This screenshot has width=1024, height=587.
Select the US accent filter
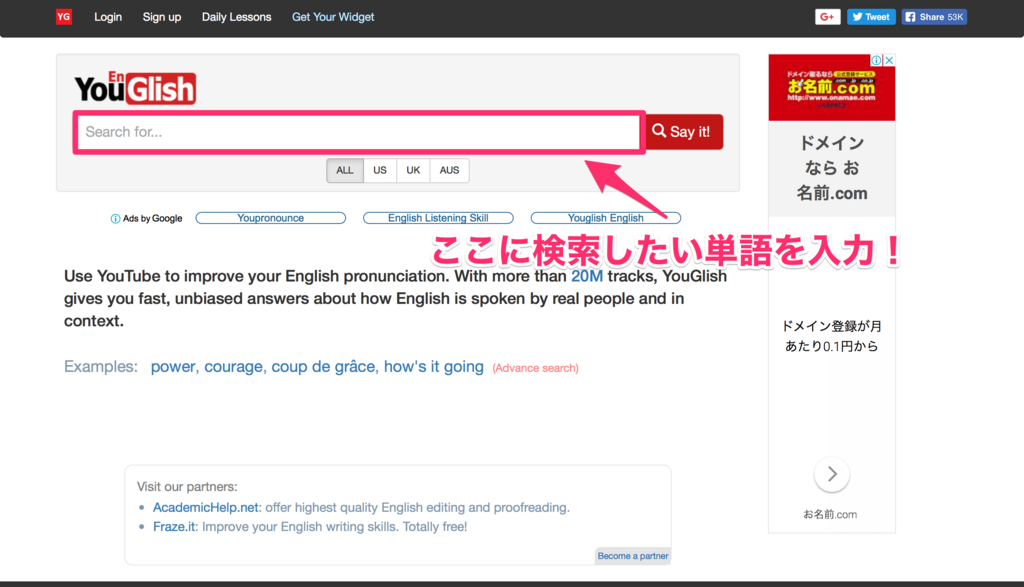click(380, 170)
